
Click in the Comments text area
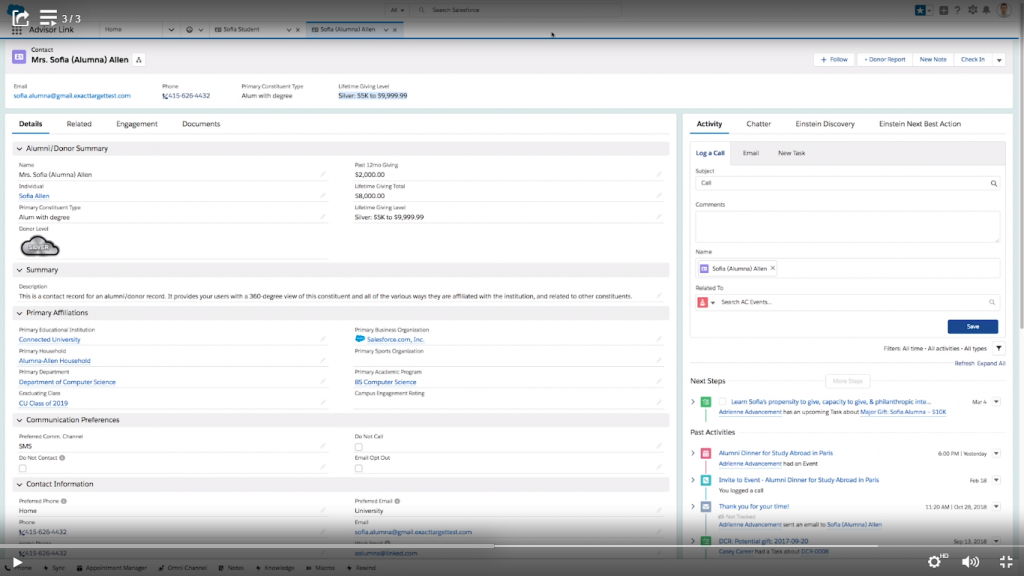click(x=847, y=227)
